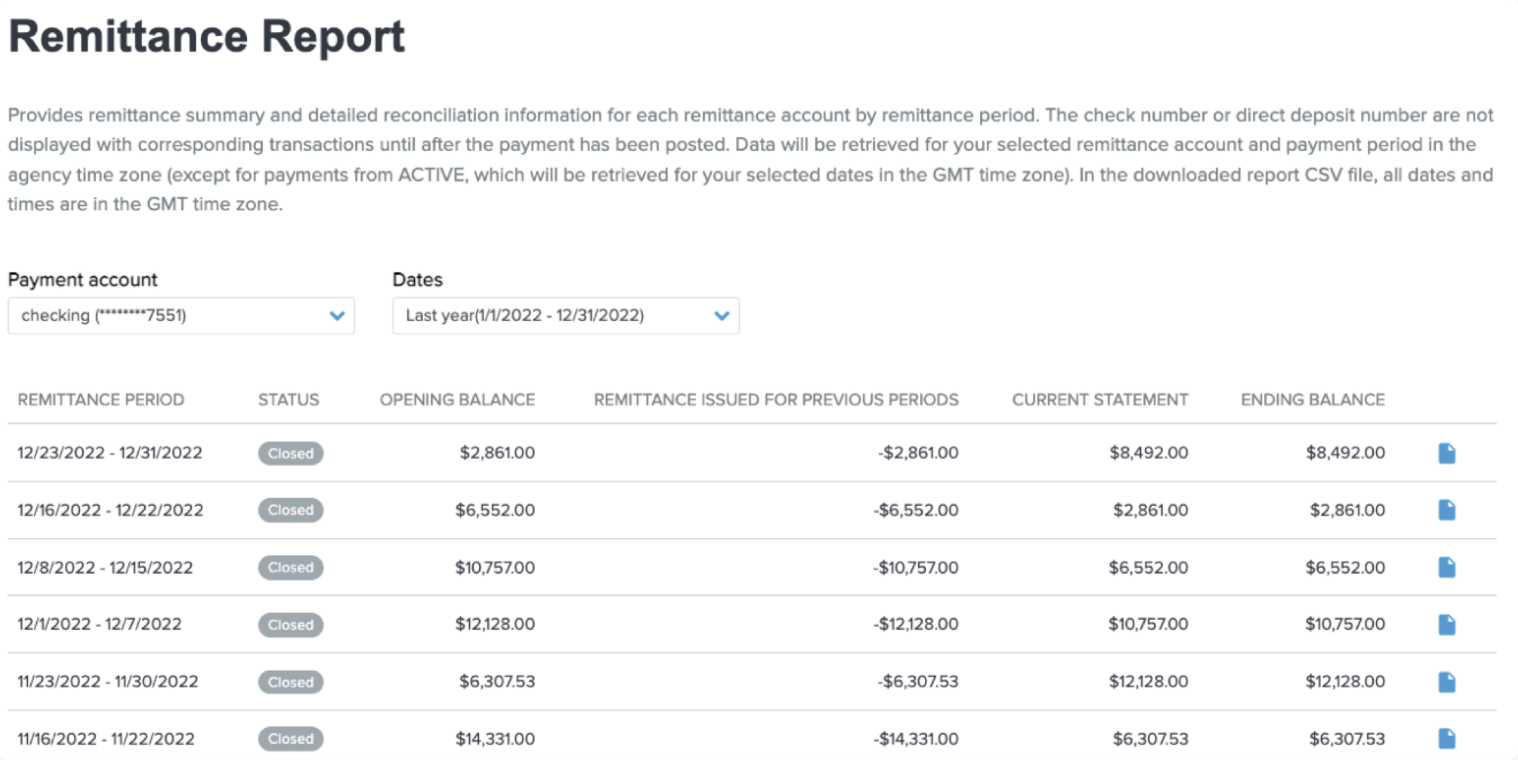
Task: Select the 11/16/2022 - 11/22/2022 remittance period
Action: (106, 740)
